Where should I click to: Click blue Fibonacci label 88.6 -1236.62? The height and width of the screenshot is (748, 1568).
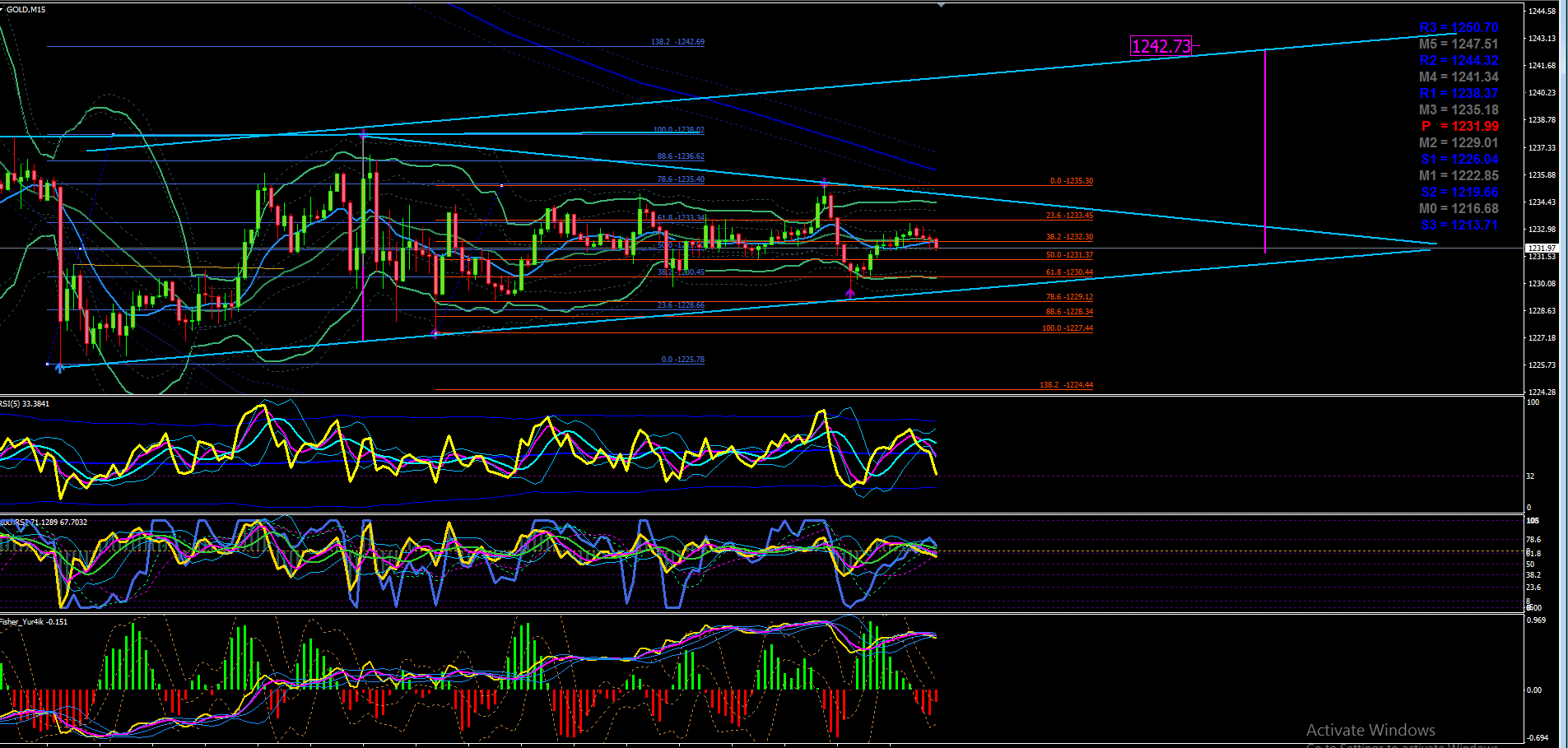click(681, 156)
